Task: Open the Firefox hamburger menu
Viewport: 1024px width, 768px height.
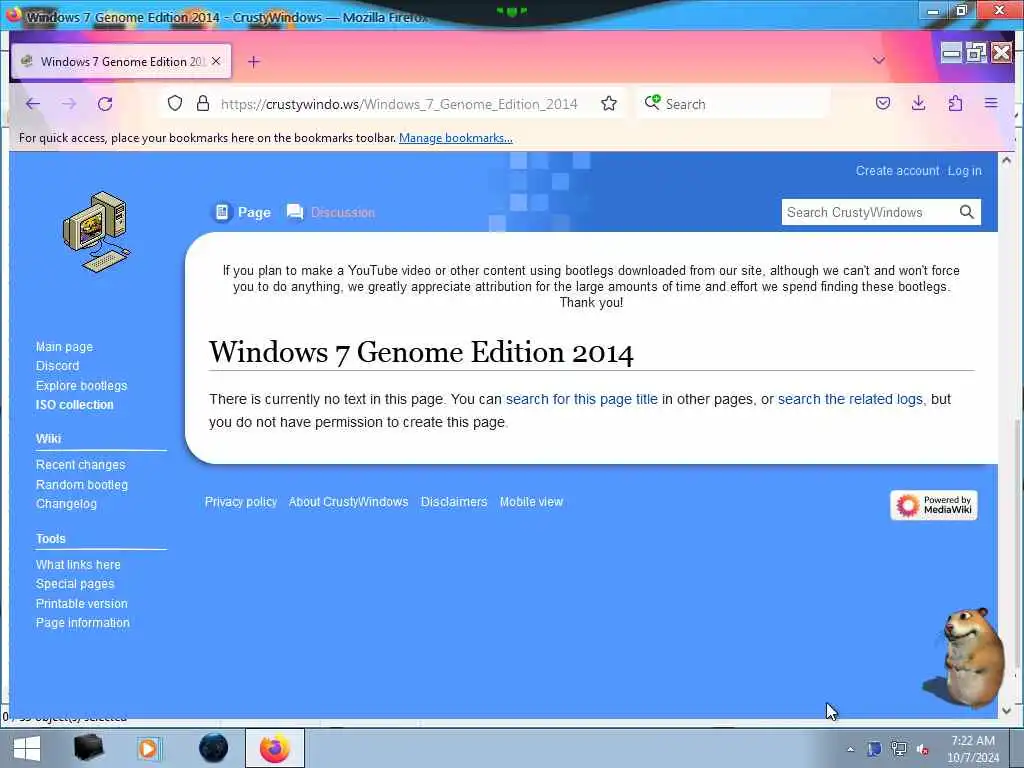Action: coord(991,103)
